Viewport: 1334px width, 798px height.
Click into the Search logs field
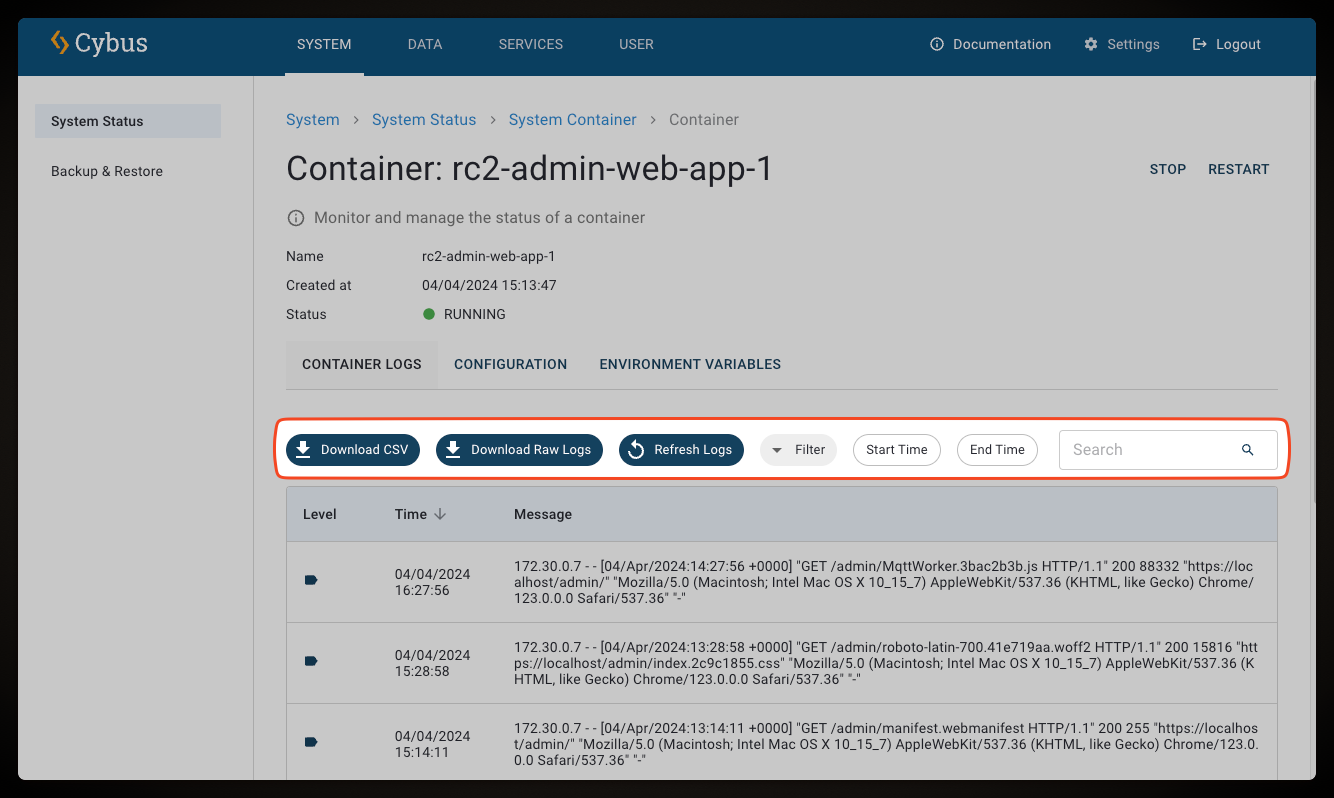coord(1150,450)
